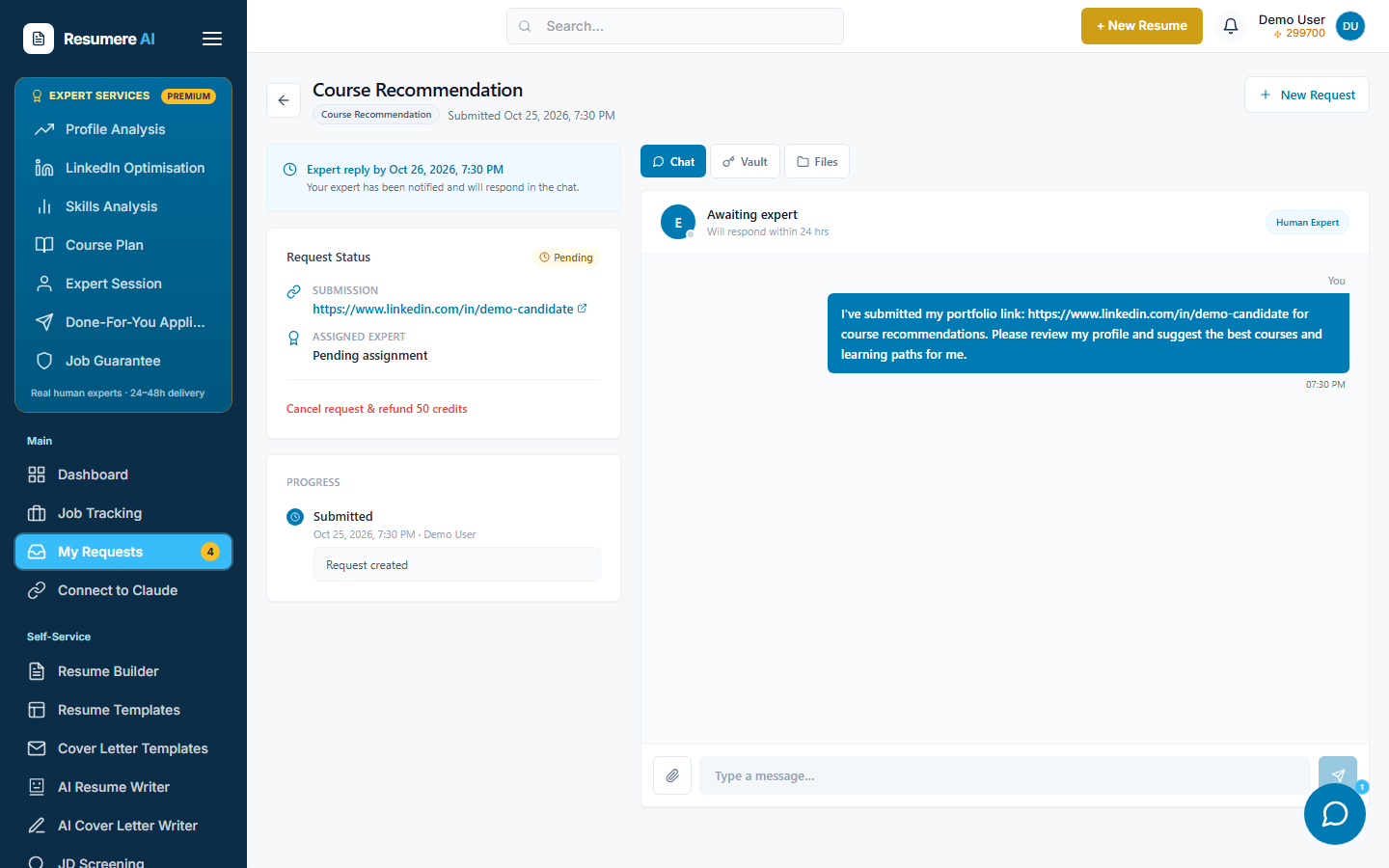Image resolution: width=1389 pixels, height=868 pixels.
Task: Open external LinkedIn link icon
Action: tap(582, 309)
